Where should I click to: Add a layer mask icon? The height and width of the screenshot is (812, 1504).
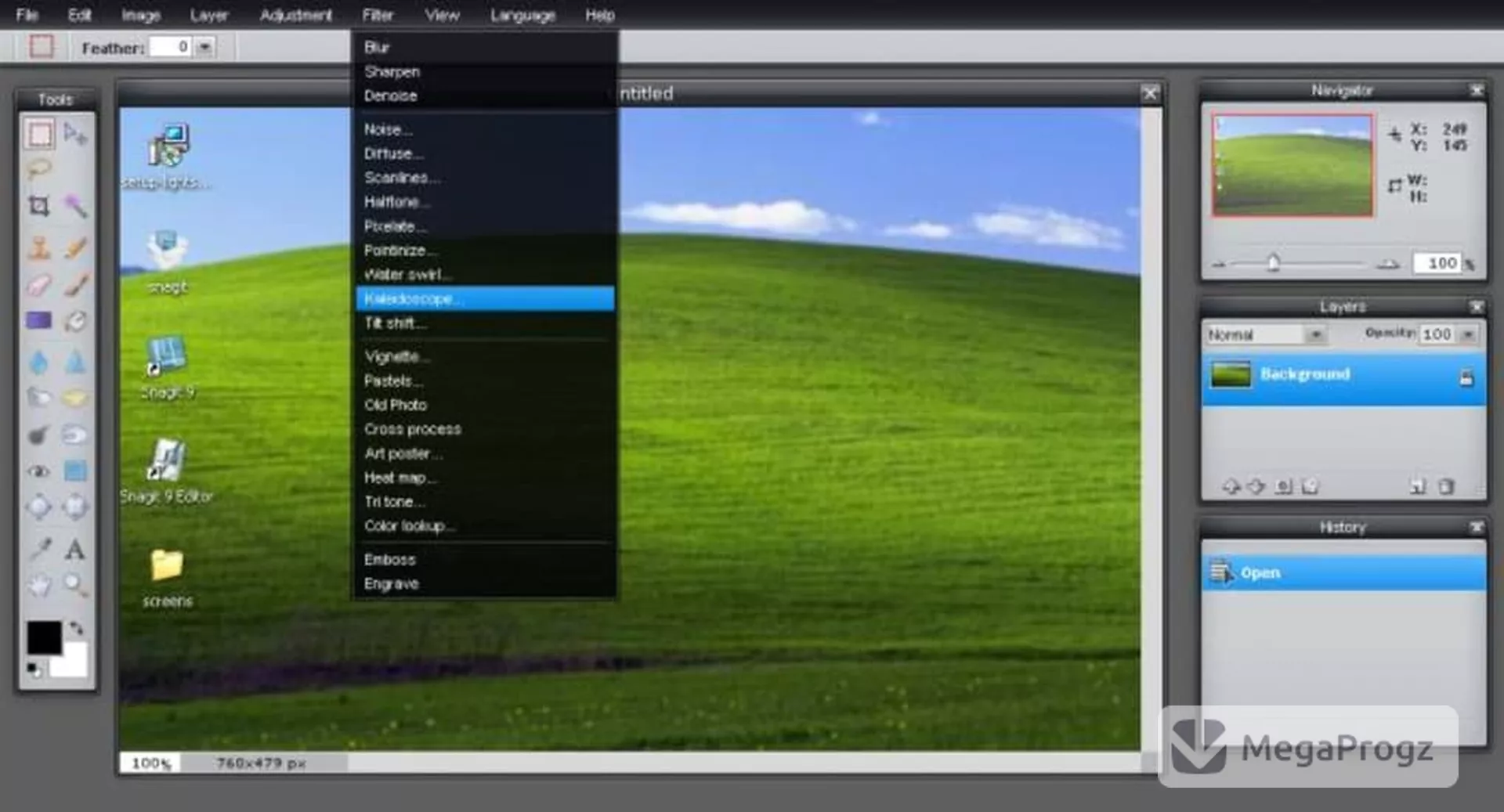tap(1283, 487)
